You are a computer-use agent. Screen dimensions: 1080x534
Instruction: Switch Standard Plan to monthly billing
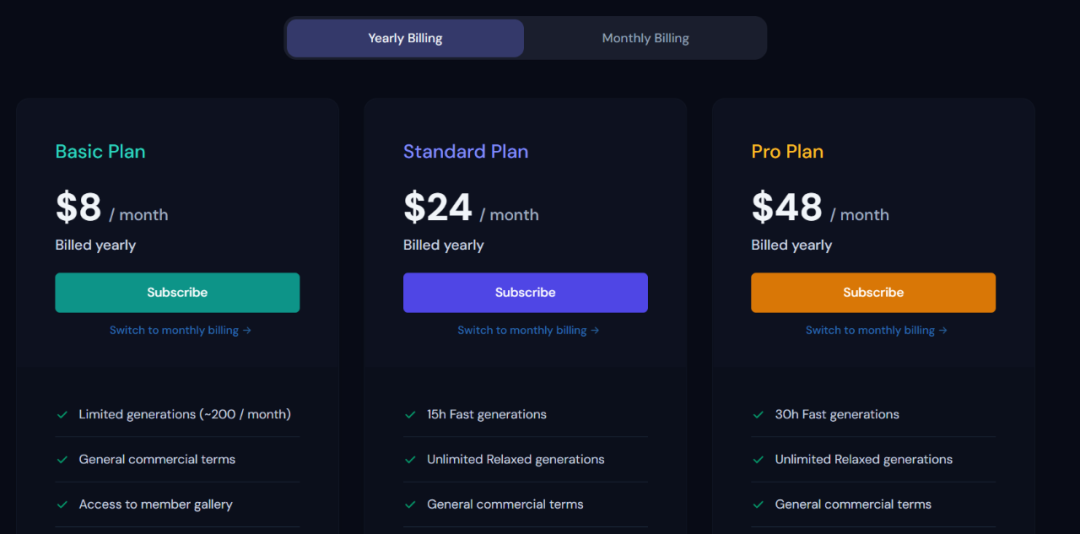tap(528, 330)
